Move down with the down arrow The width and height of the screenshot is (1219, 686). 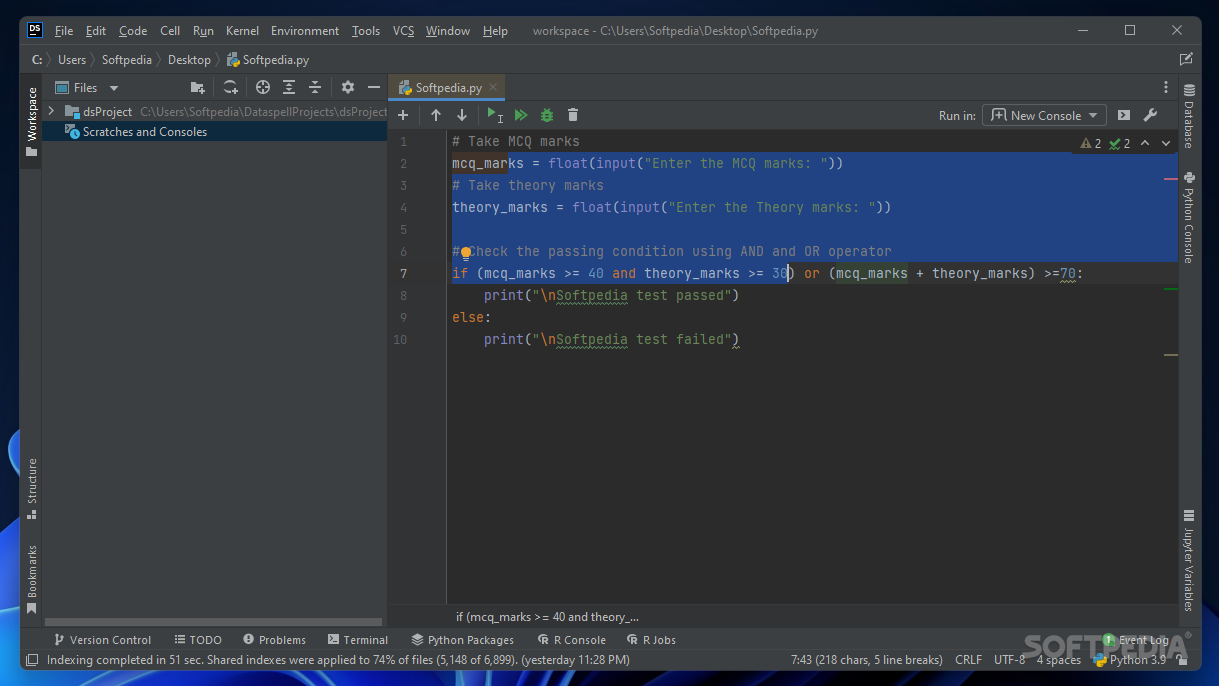click(462, 116)
